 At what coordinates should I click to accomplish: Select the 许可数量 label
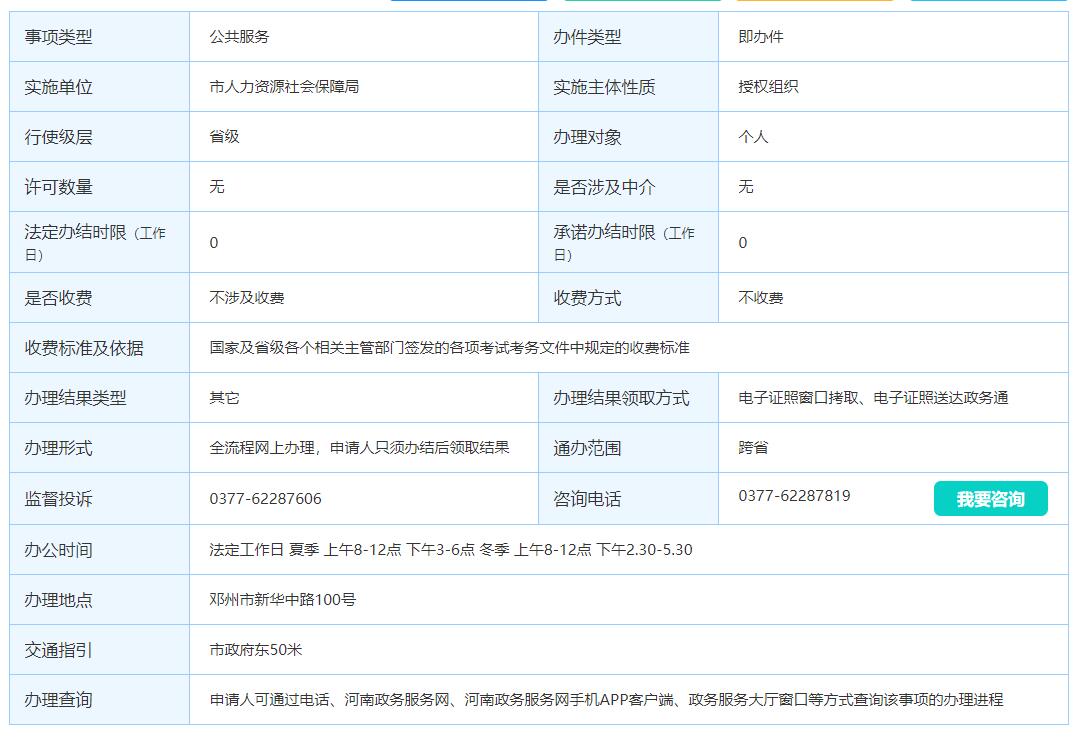coord(59,186)
